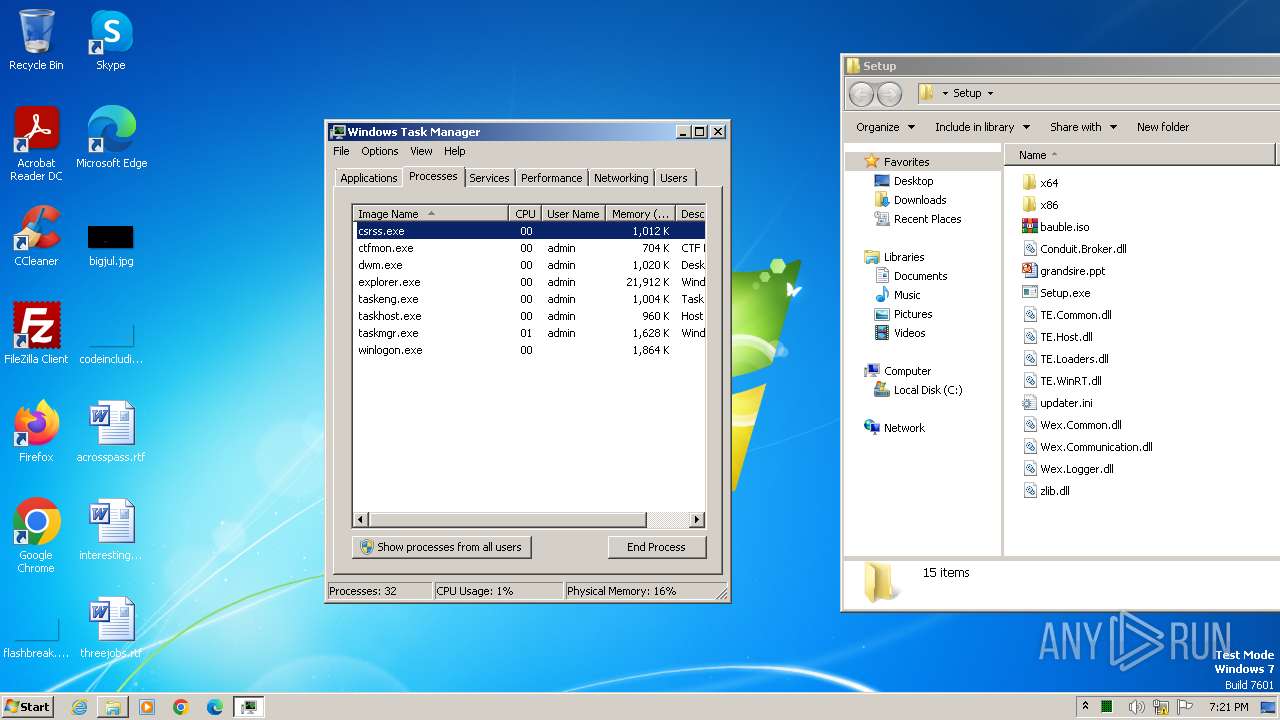The height and width of the screenshot is (720, 1280).
Task: Open Include in library dropdown
Action: [982, 127]
